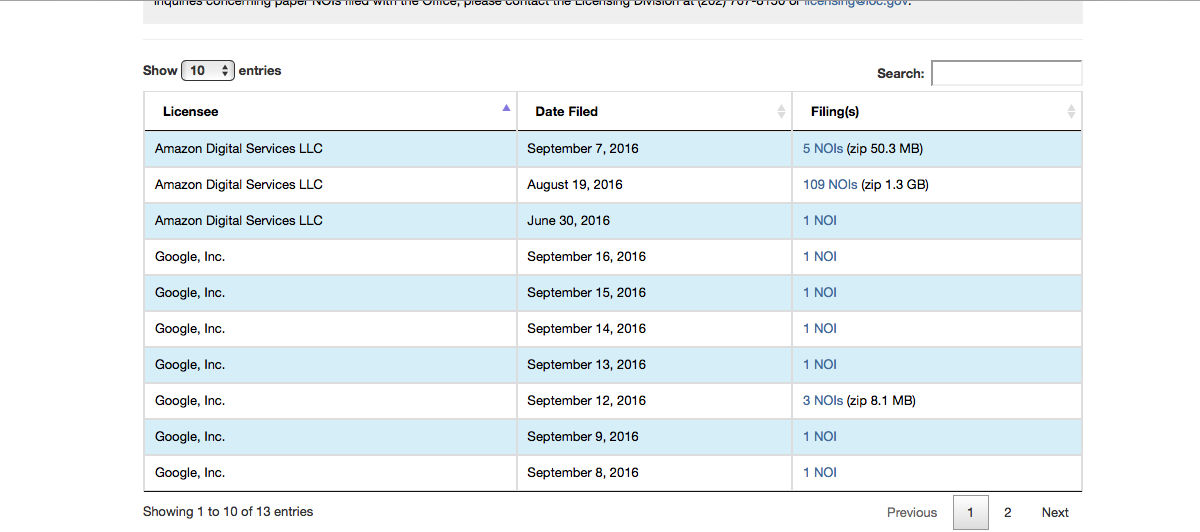The width and height of the screenshot is (1200, 532).
Task: Click the Filing(s) sort arrows icon
Action: [x=1071, y=111]
